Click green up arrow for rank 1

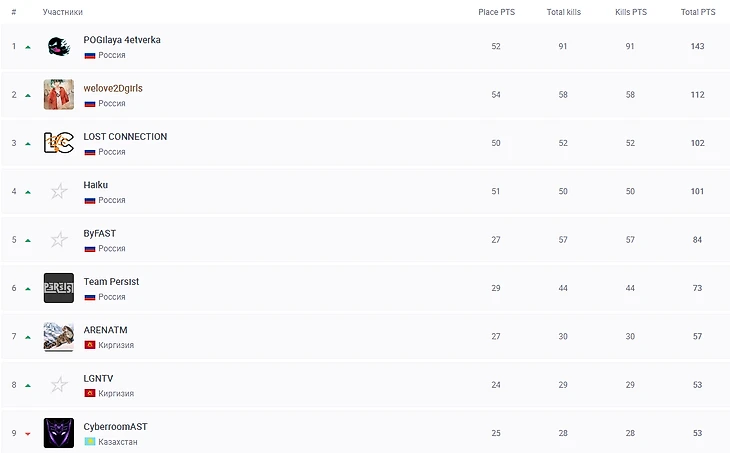click(28, 47)
